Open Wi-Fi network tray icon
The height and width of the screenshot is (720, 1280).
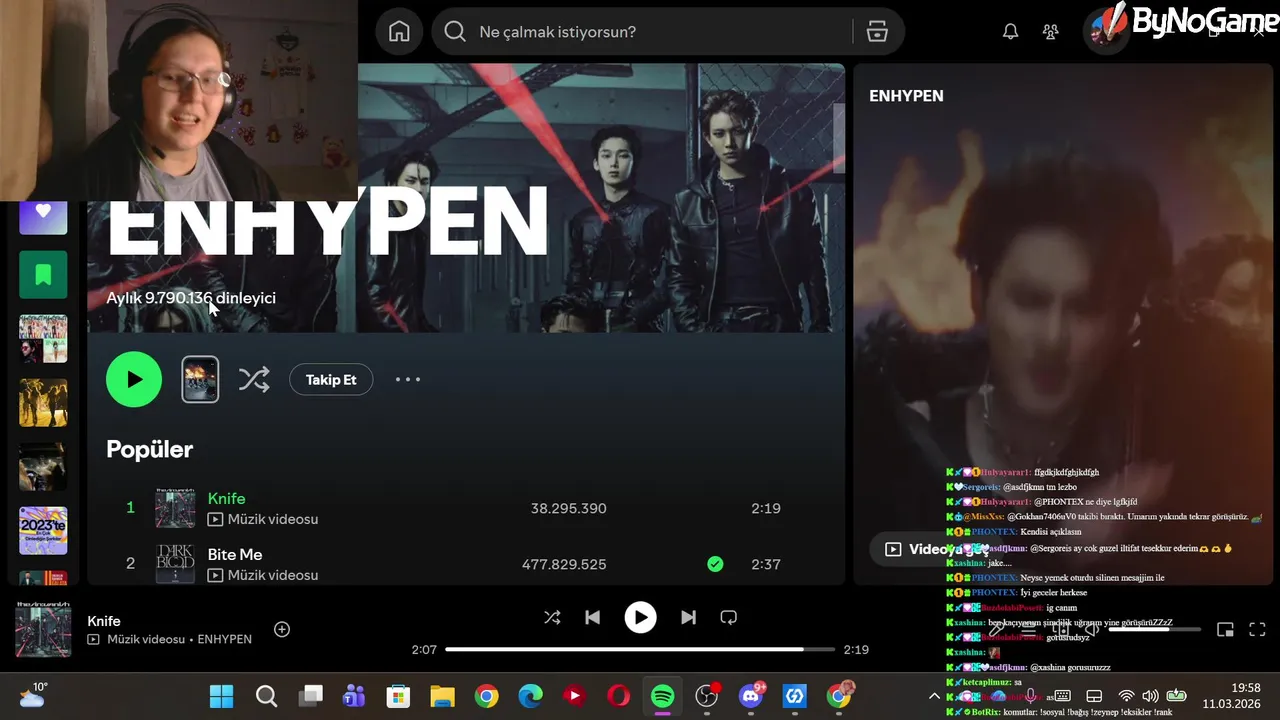[x=1126, y=696]
